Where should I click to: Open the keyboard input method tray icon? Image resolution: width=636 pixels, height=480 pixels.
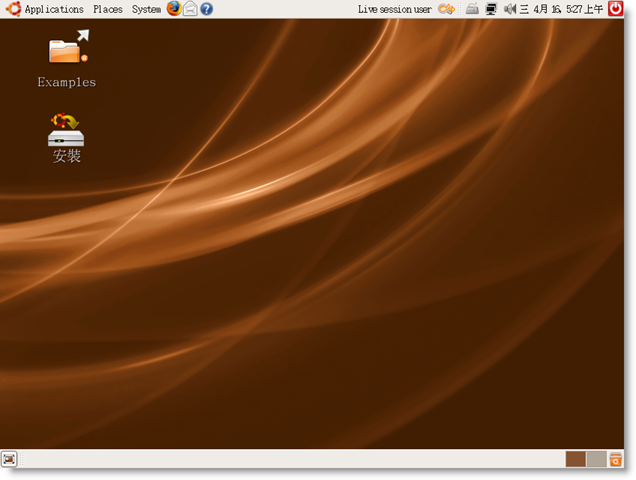[472, 9]
